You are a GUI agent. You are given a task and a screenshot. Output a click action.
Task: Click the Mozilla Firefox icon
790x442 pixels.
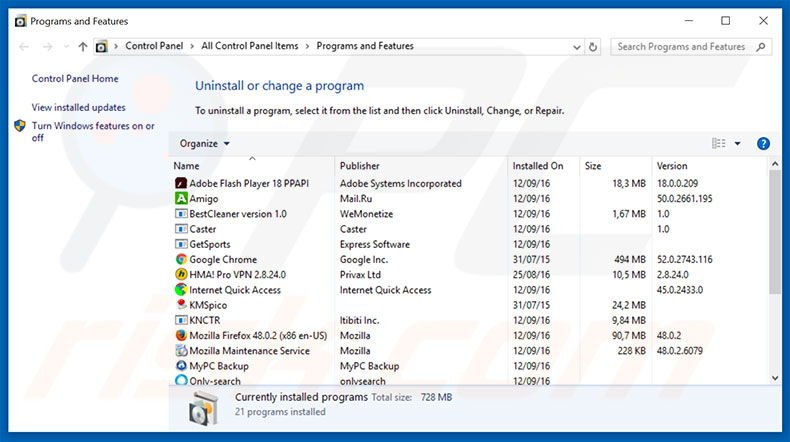(x=181, y=335)
